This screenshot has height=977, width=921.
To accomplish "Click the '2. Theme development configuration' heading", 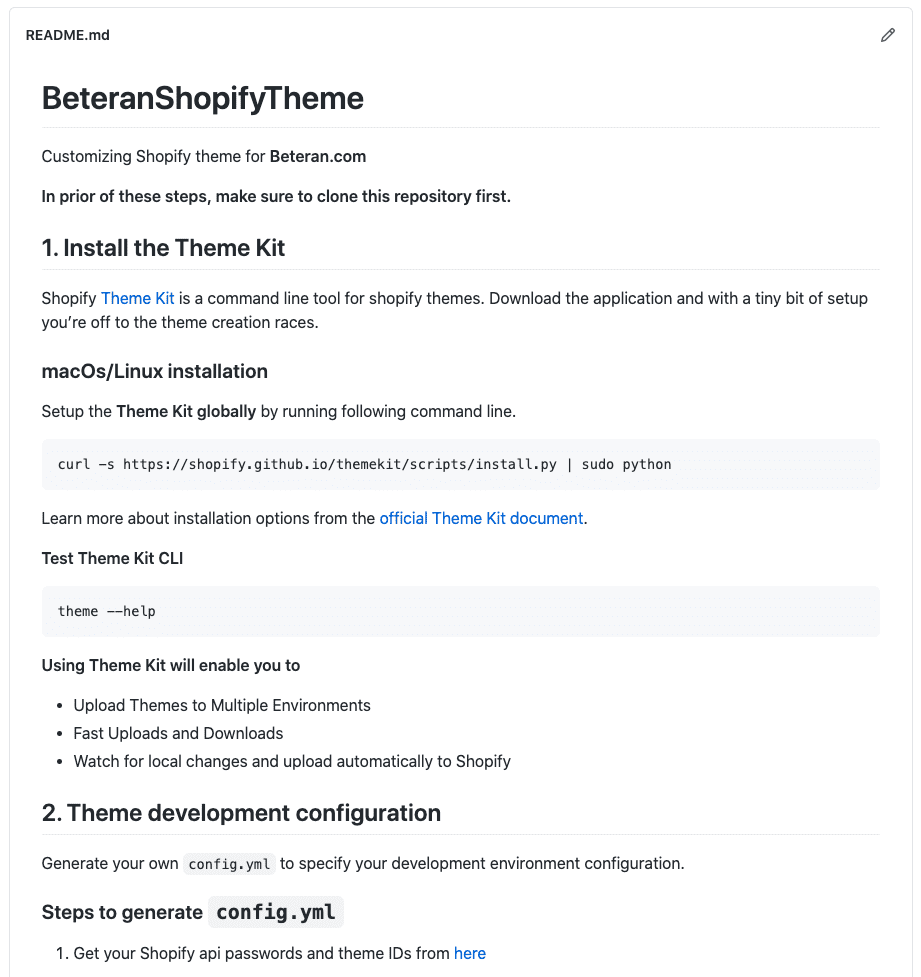I will (x=241, y=813).
